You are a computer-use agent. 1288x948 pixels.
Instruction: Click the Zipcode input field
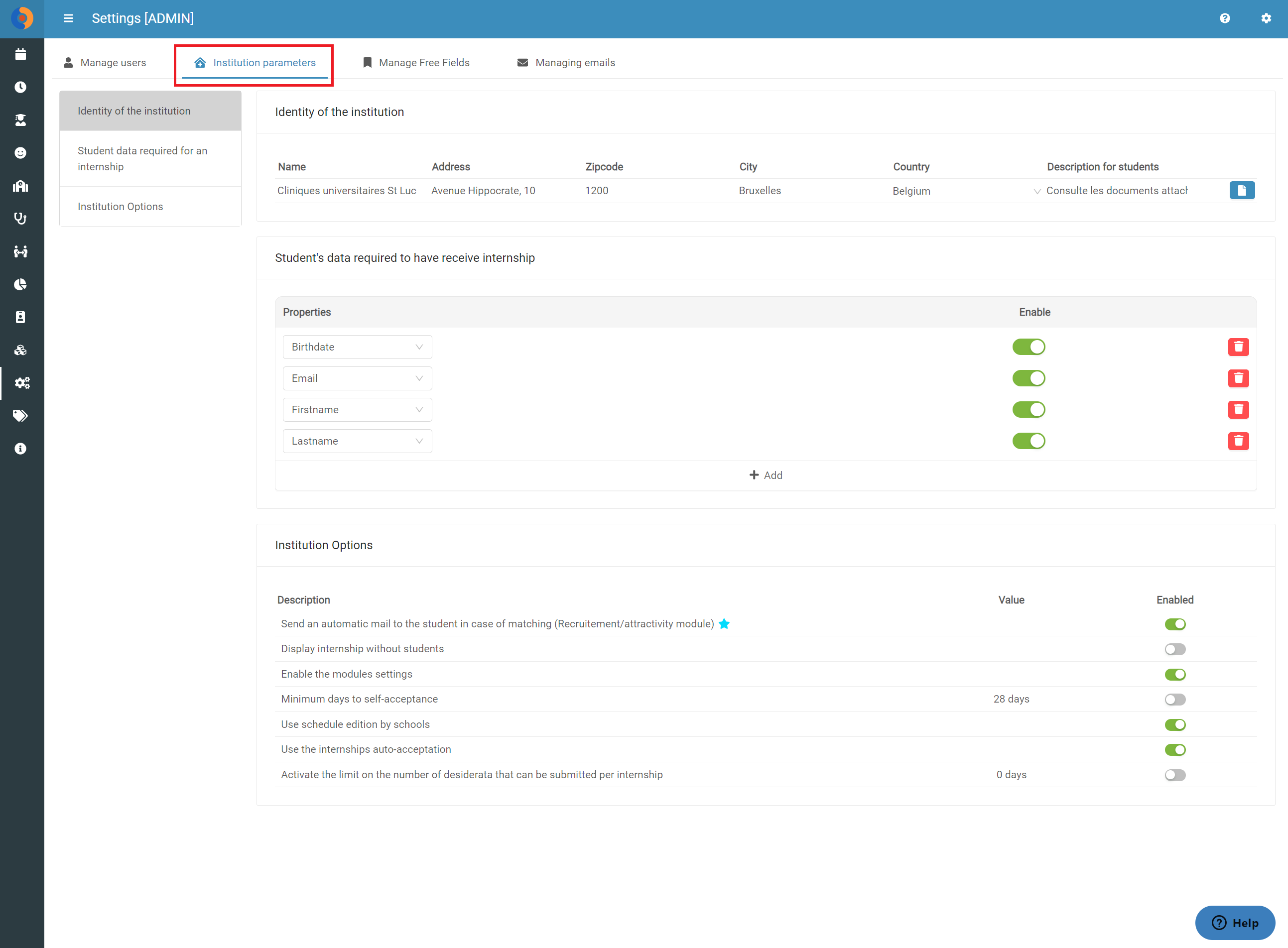[x=660, y=191]
